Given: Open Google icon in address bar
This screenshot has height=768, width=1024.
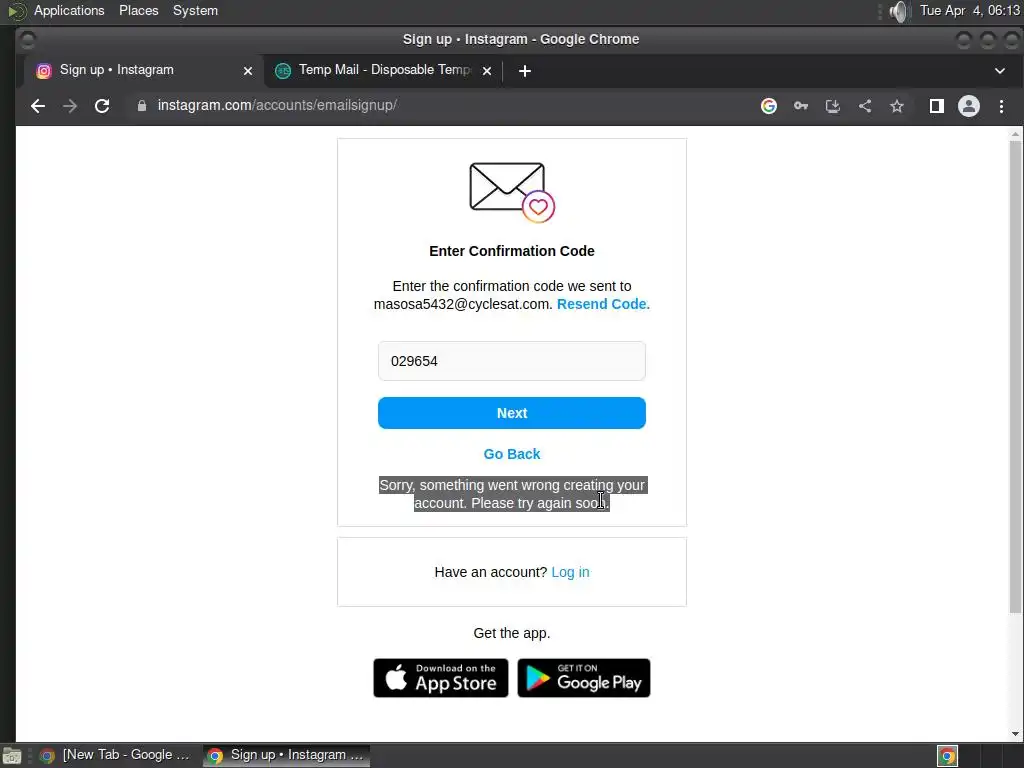Looking at the screenshot, I should [x=769, y=106].
